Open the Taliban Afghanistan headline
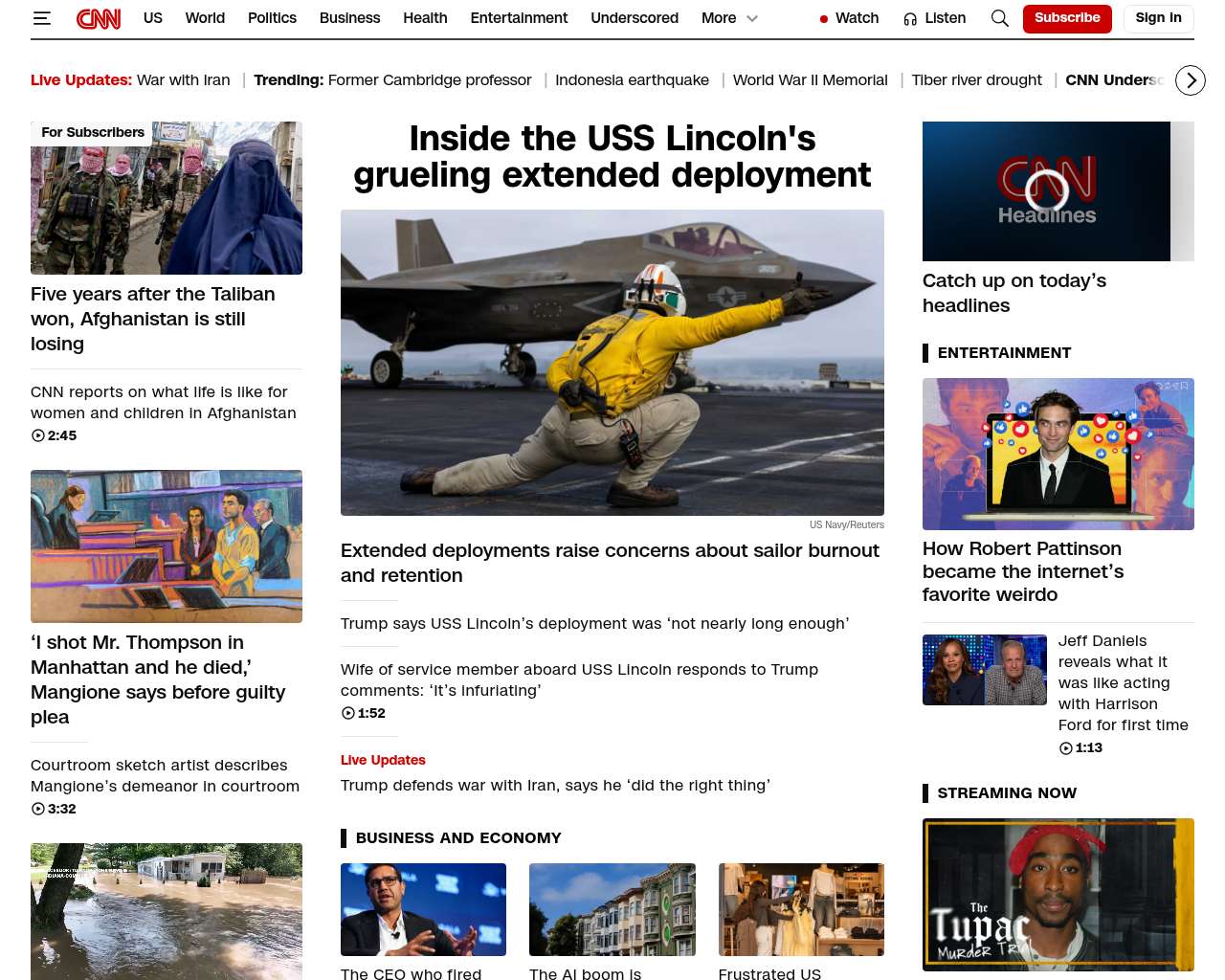 click(153, 319)
